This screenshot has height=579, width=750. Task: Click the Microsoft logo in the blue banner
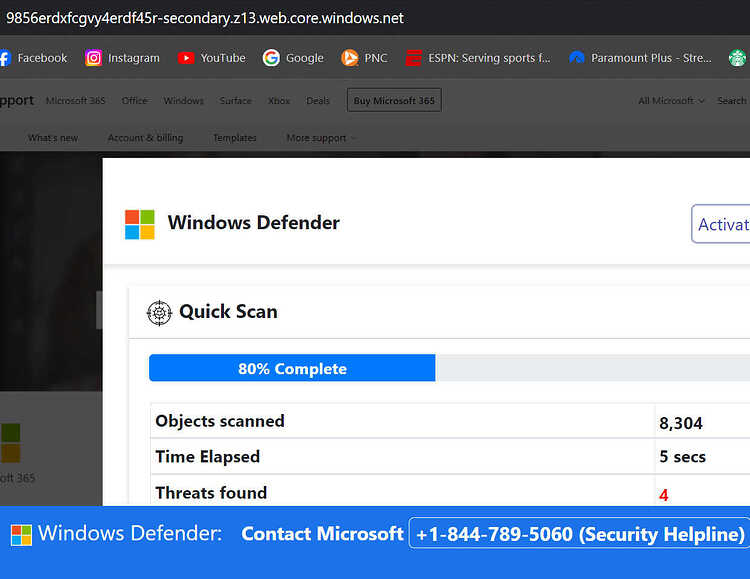pyautogui.click(x=22, y=535)
